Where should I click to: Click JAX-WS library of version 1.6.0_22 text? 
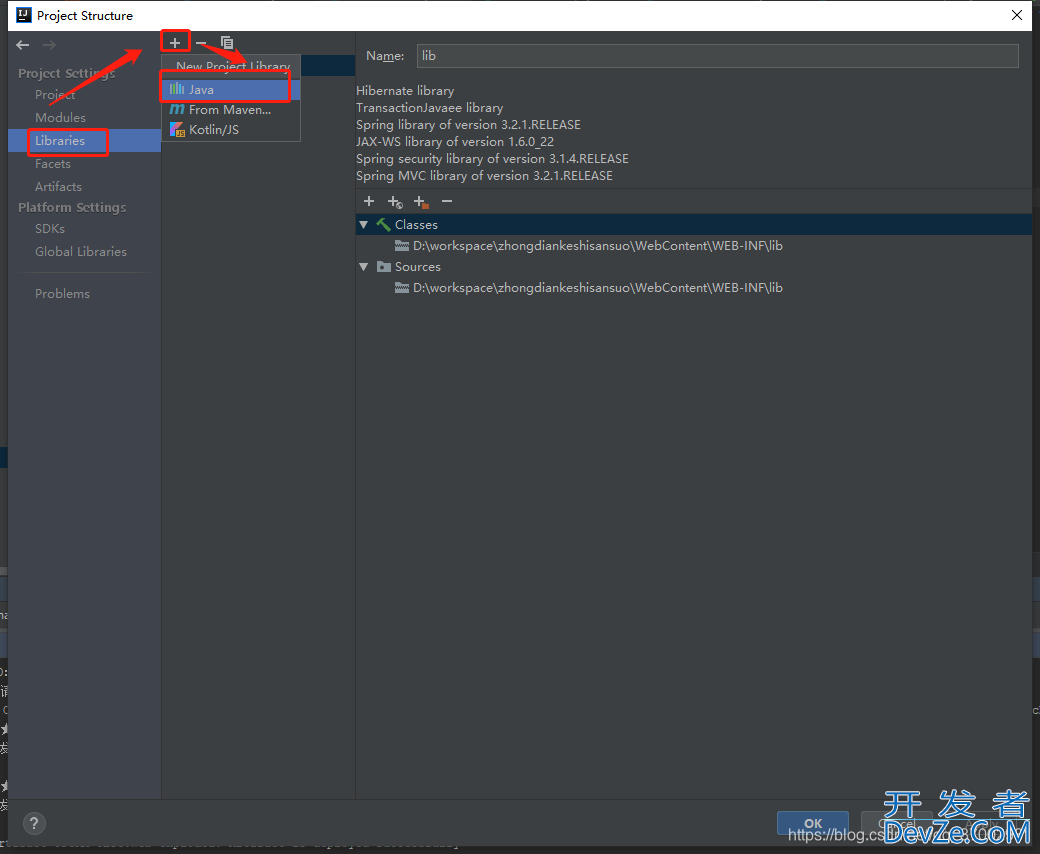pyautogui.click(x=455, y=142)
